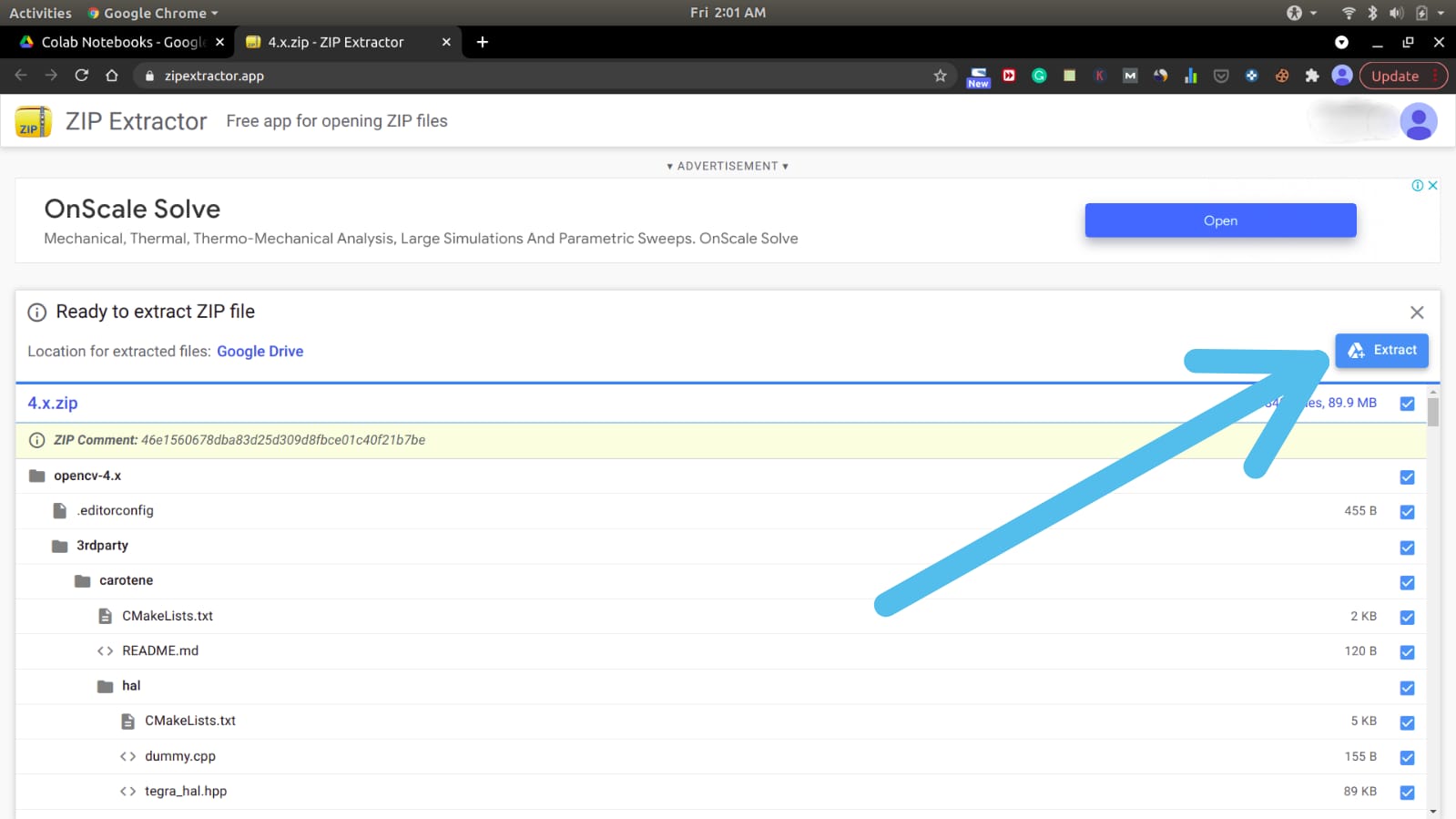Click the ZIP Comment info icon

[x=37, y=440]
